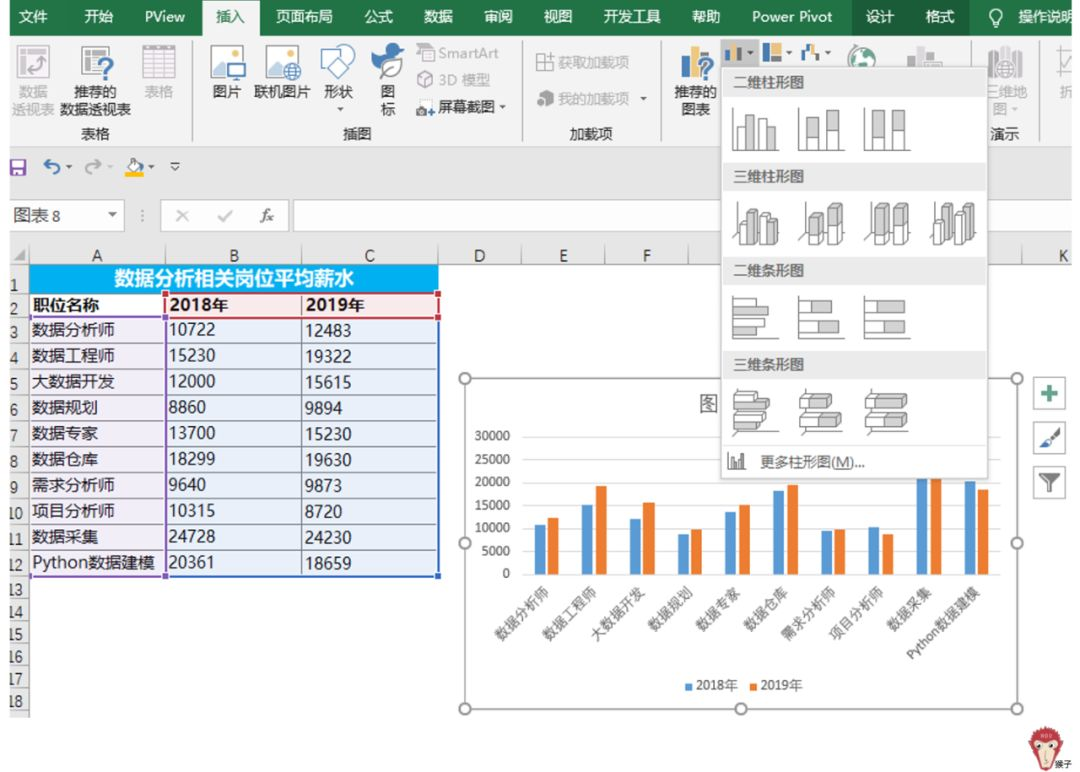Open the Chart Styles paintbrush button
The width and height of the screenshot is (1080, 772).
click(x=1049, y=438)
